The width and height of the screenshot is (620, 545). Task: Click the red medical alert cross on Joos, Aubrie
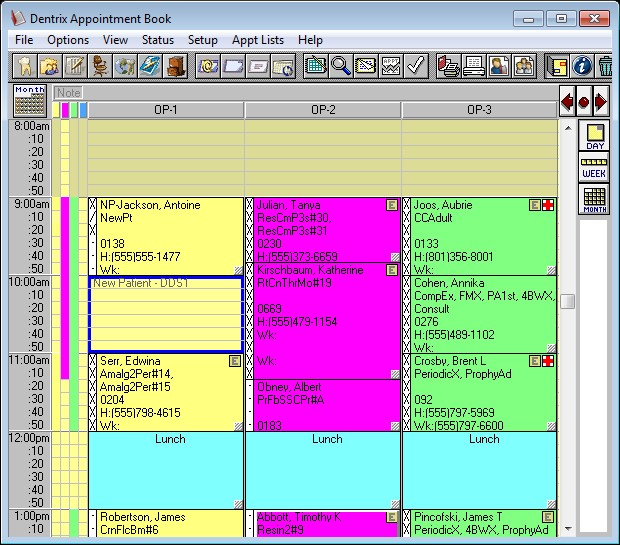(x=548, y=205)
